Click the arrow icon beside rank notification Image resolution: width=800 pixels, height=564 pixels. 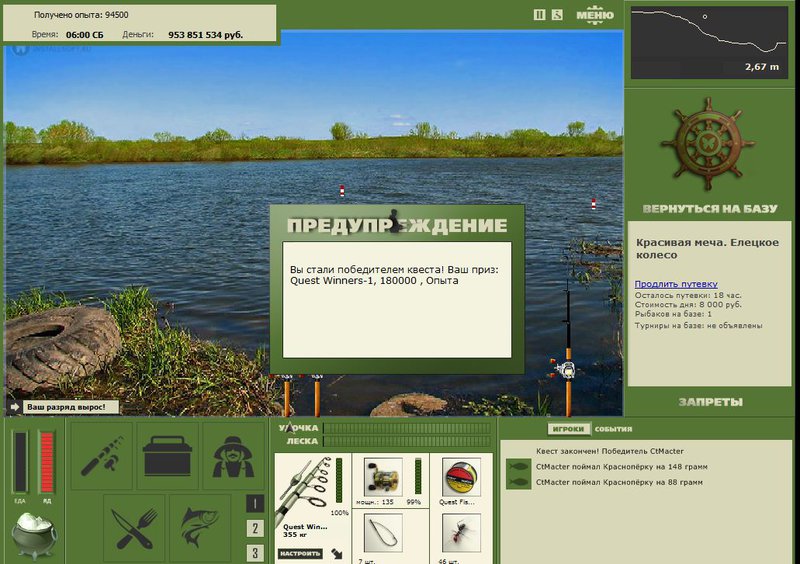(x=15, y=407)
